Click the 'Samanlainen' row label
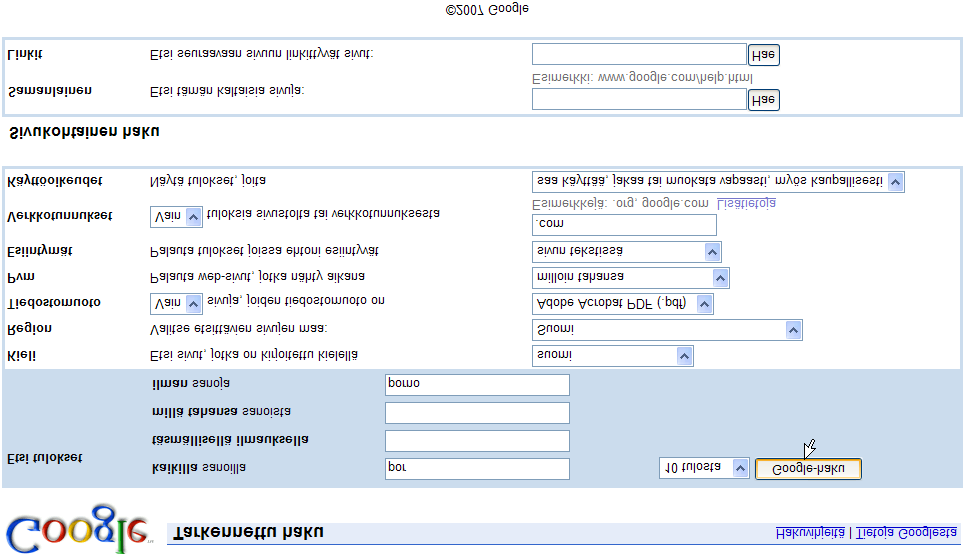966x558 pixels. (50, 91)
